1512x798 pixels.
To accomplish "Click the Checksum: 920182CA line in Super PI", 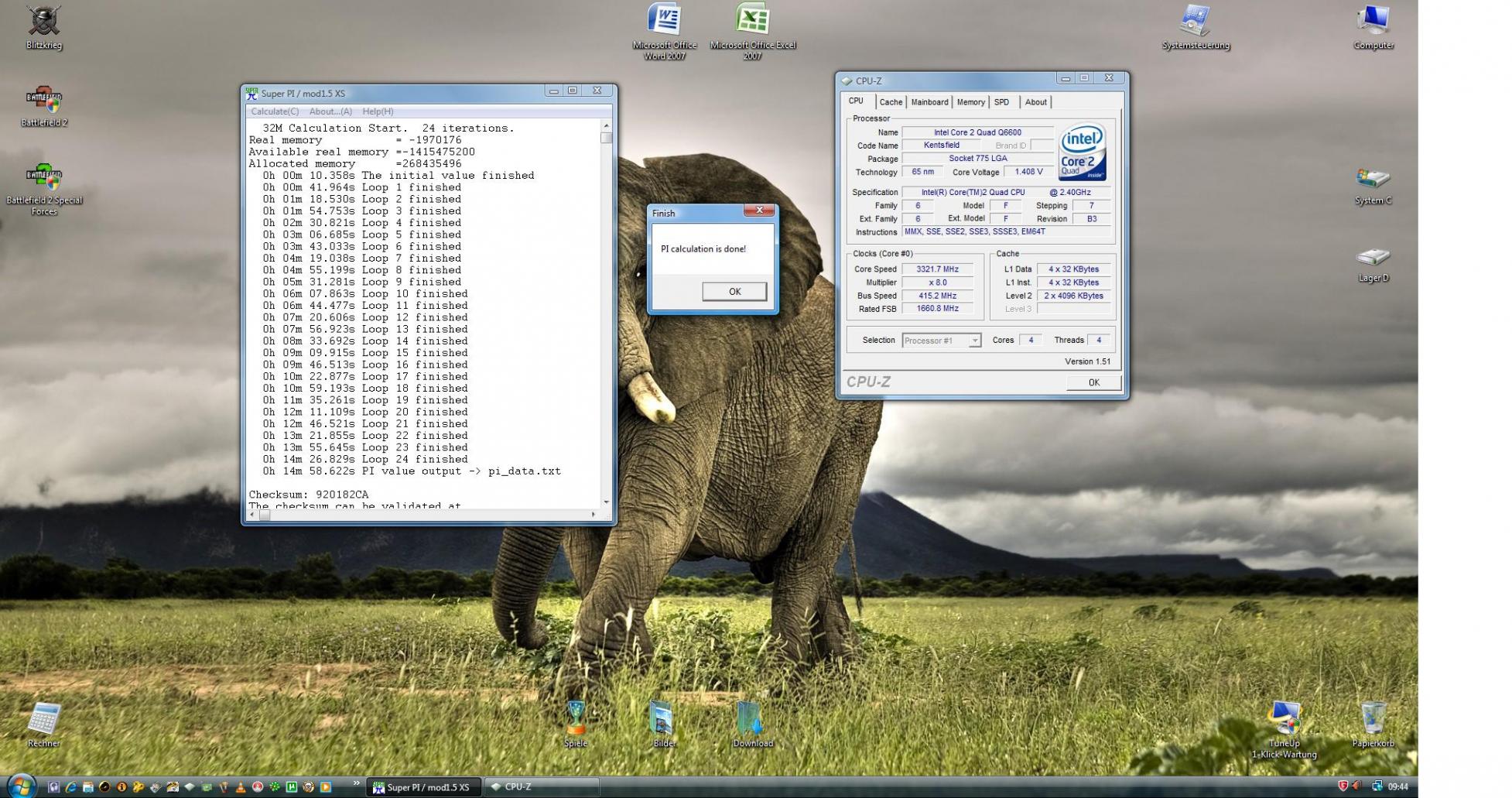I will (309, 495).
